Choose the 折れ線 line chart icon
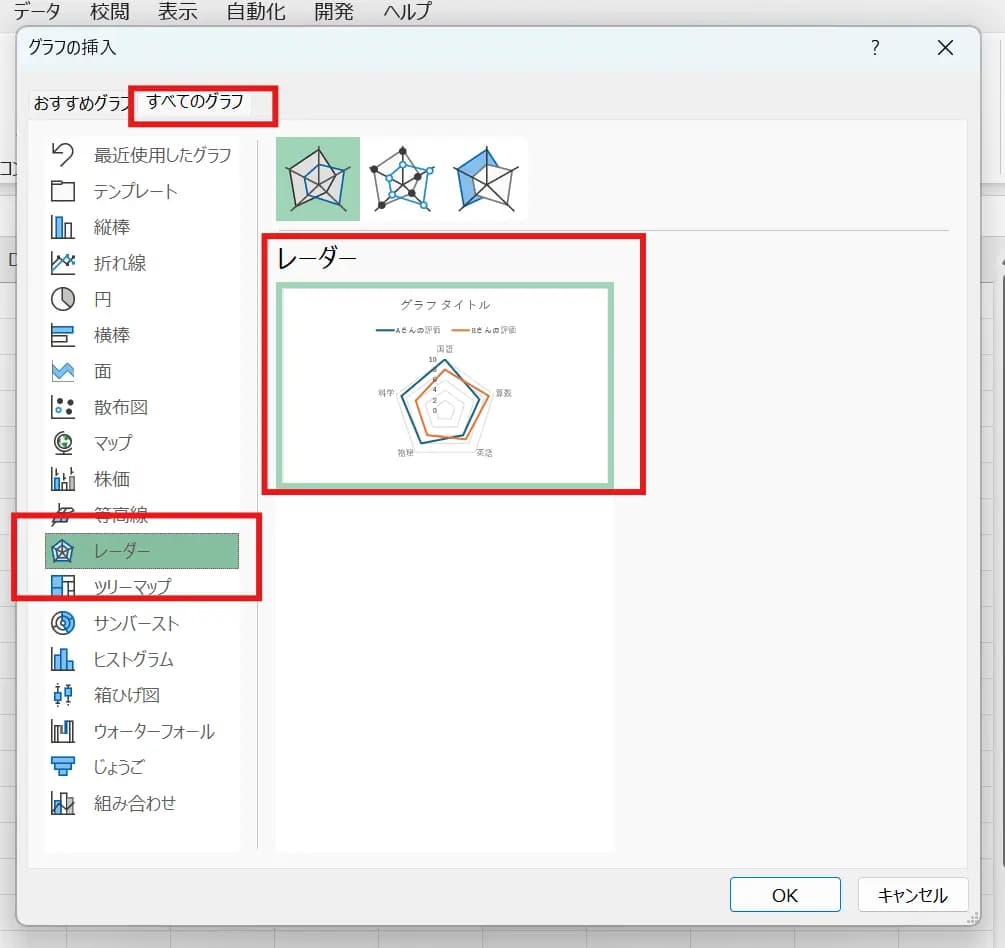The image size is (1005, 948). click(63, 263)
